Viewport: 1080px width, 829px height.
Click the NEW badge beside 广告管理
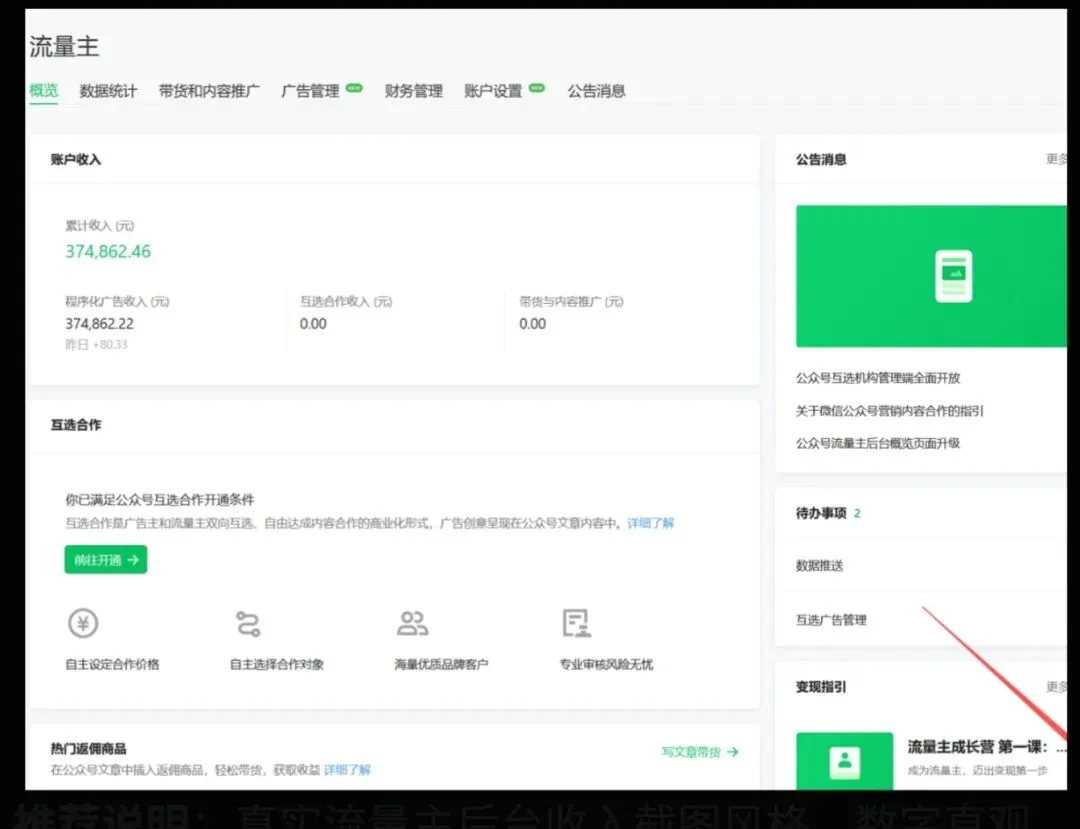(x=354, y=87)
